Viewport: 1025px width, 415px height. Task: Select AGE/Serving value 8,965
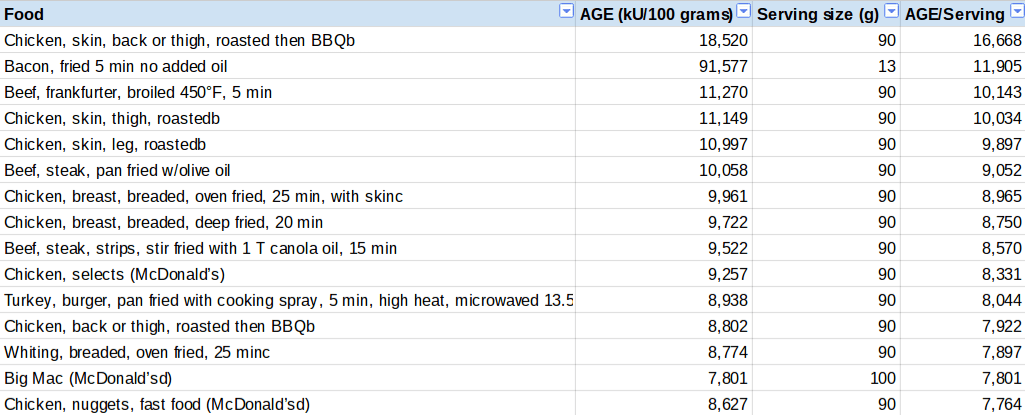[962, 196]
